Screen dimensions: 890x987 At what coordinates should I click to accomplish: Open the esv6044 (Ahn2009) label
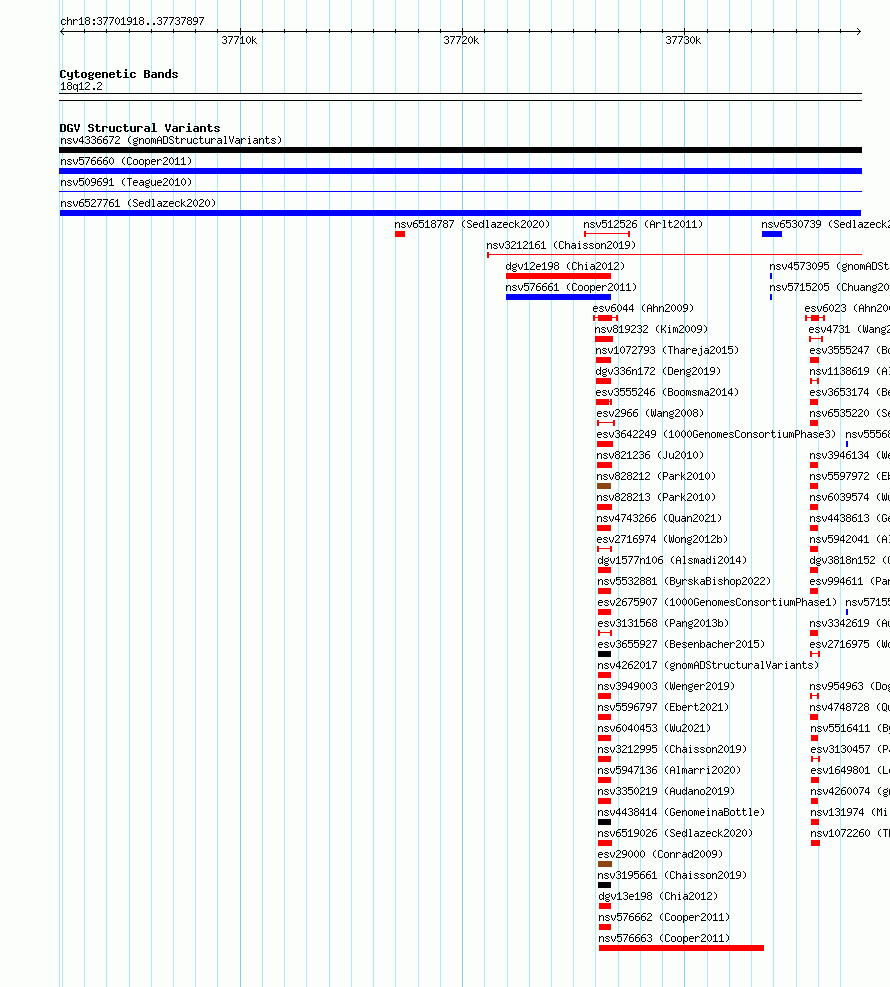tap(643, 308)
